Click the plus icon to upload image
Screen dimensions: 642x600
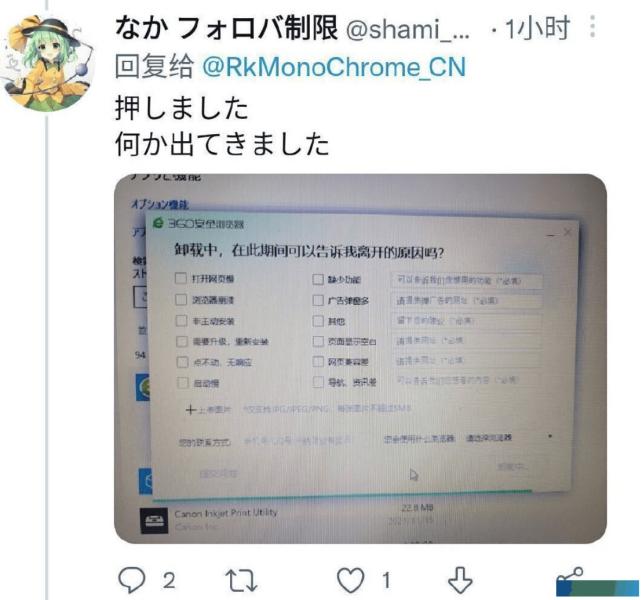190,409
